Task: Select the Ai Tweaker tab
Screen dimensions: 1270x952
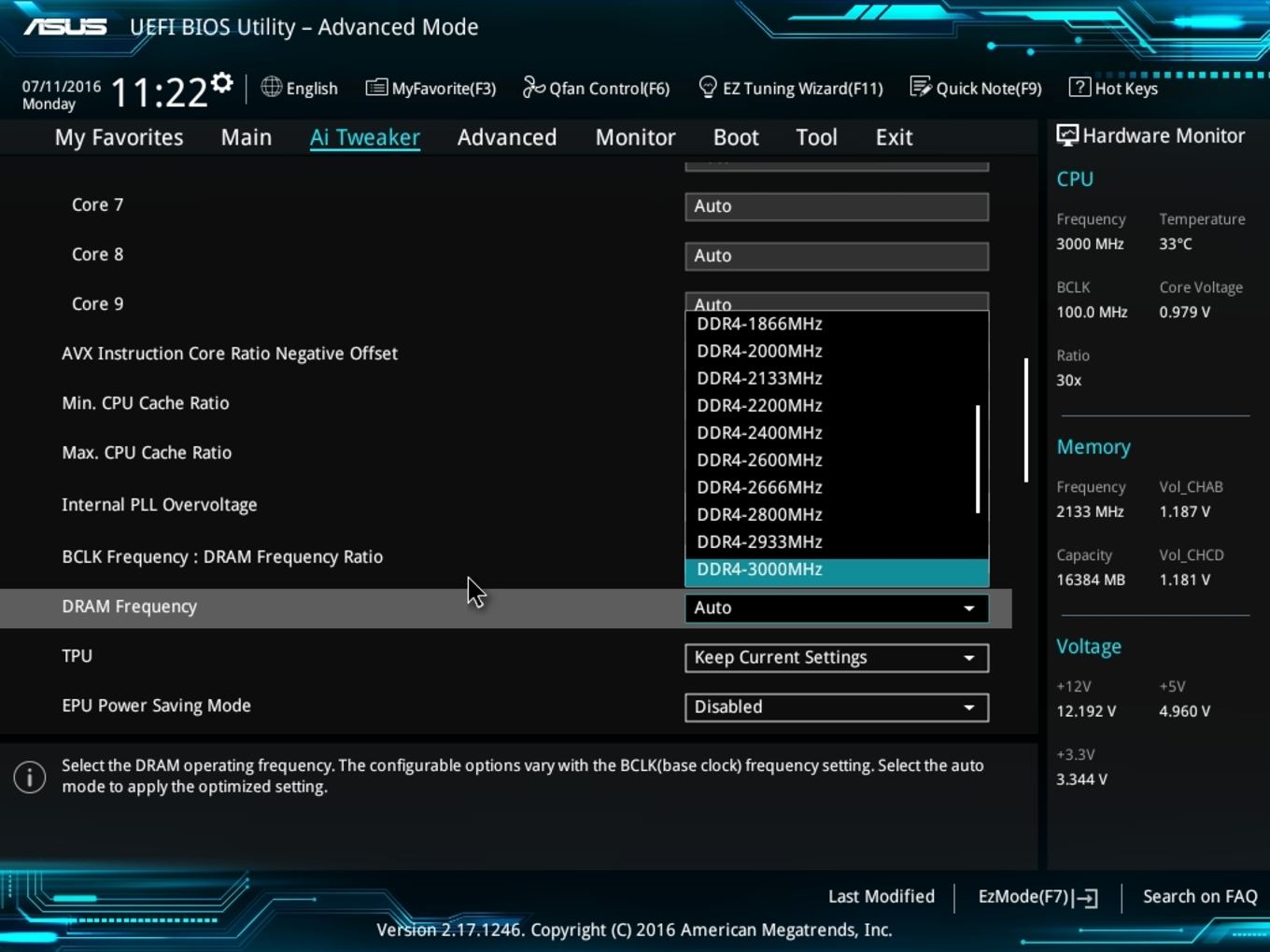Action: coord(365,137)
